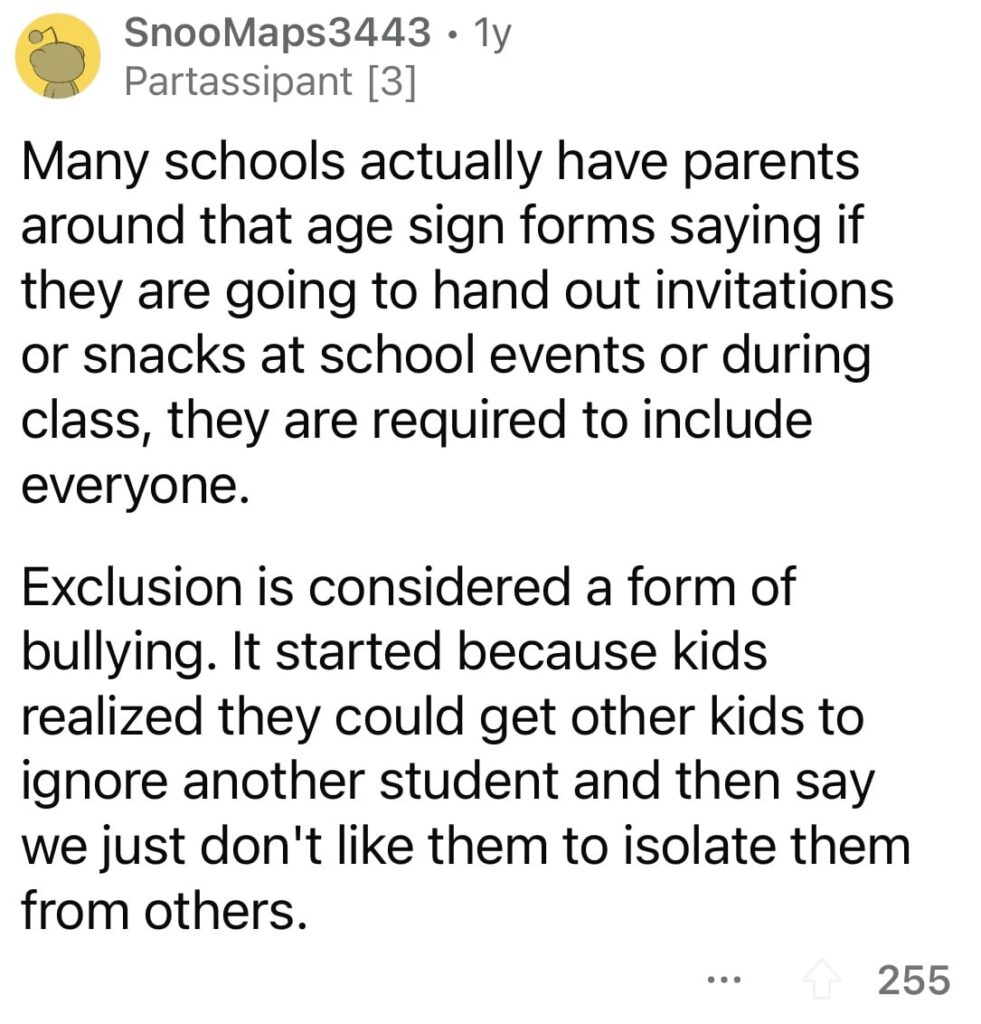This screenshot has width=981, height=1024.
Task: Click the word 'Exclusion' in the comment
Action: pos(133,587)
